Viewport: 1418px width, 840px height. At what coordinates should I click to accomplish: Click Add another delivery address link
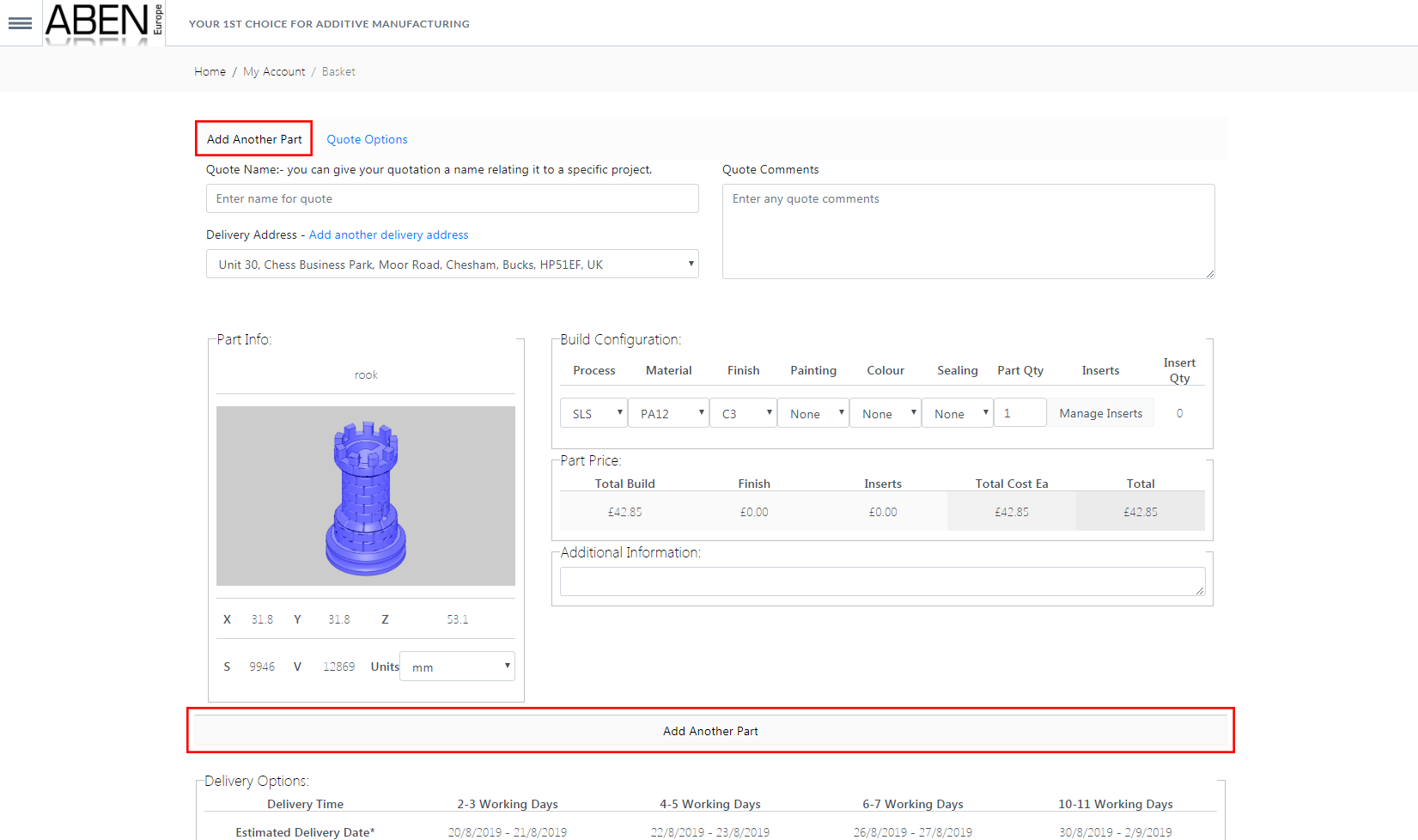[388, 234]
